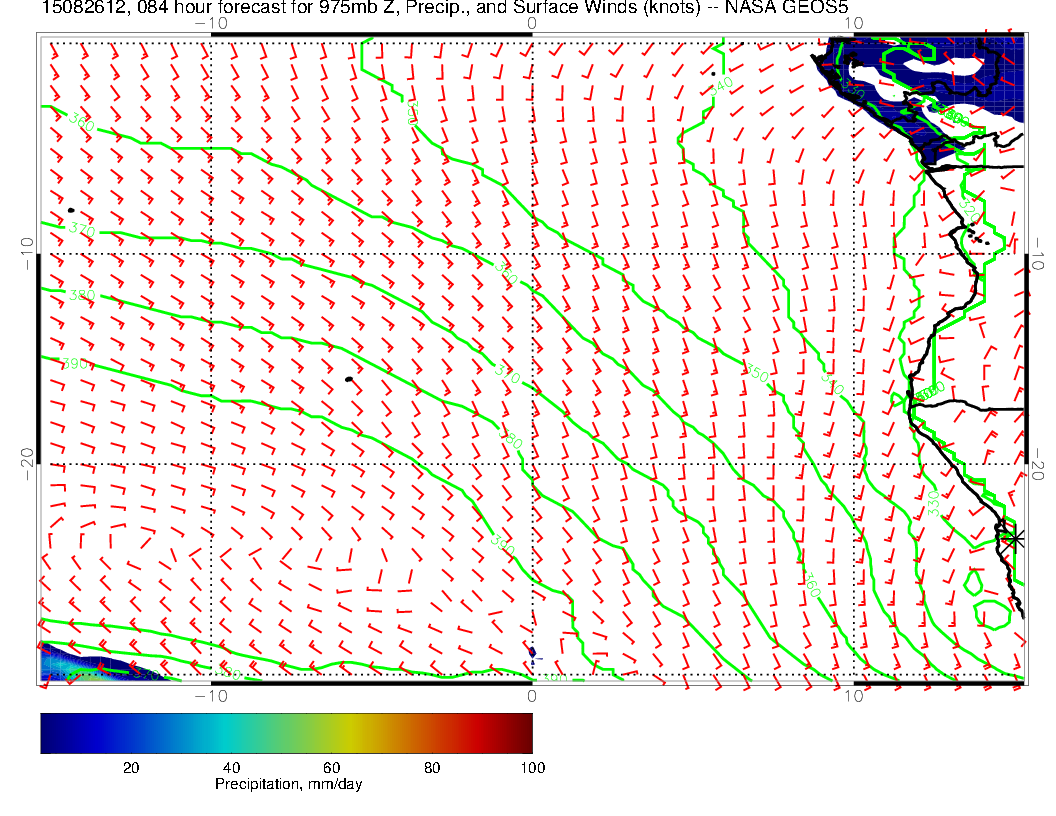Click the bottom axis longitude label 0

pos(532,695)
